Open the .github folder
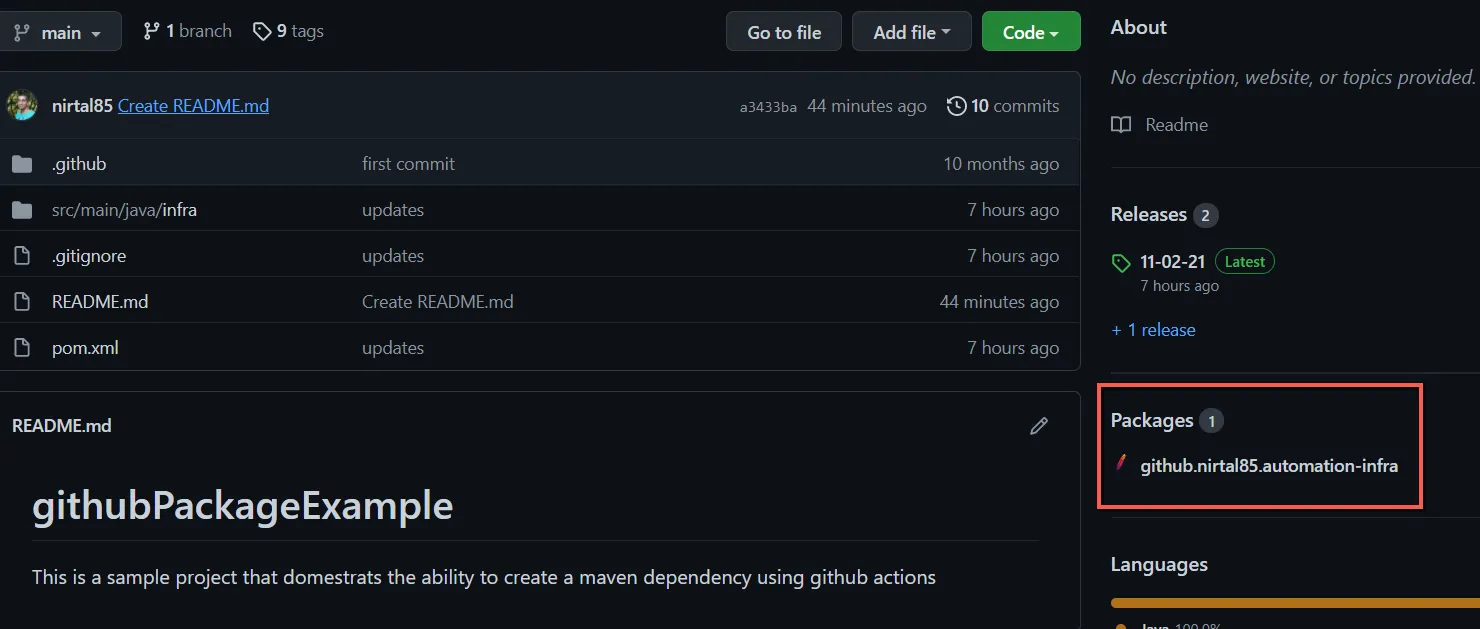This screenshot has width=1480, height=629. coord(79,164)
